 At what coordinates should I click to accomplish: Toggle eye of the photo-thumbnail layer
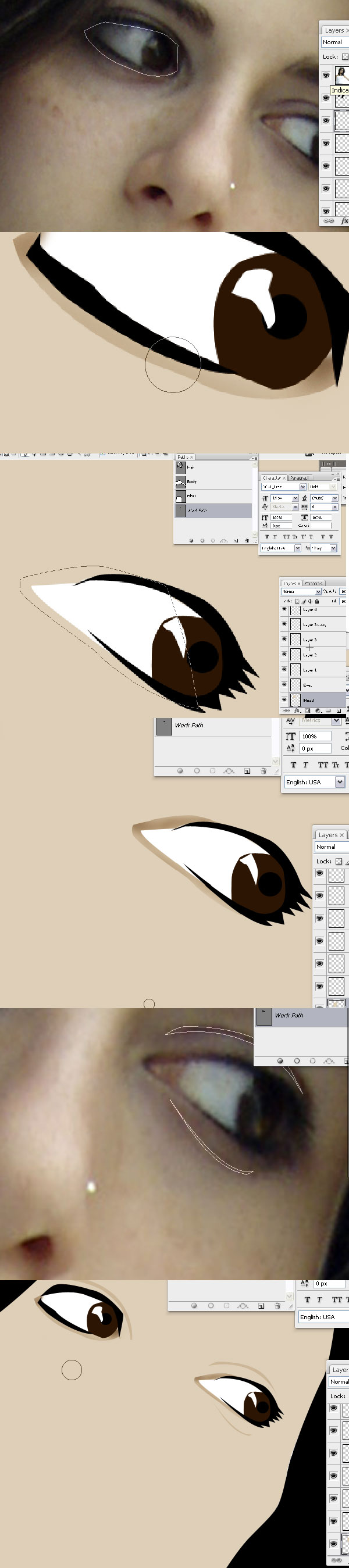pyautogui.click(x=326, y=75)
